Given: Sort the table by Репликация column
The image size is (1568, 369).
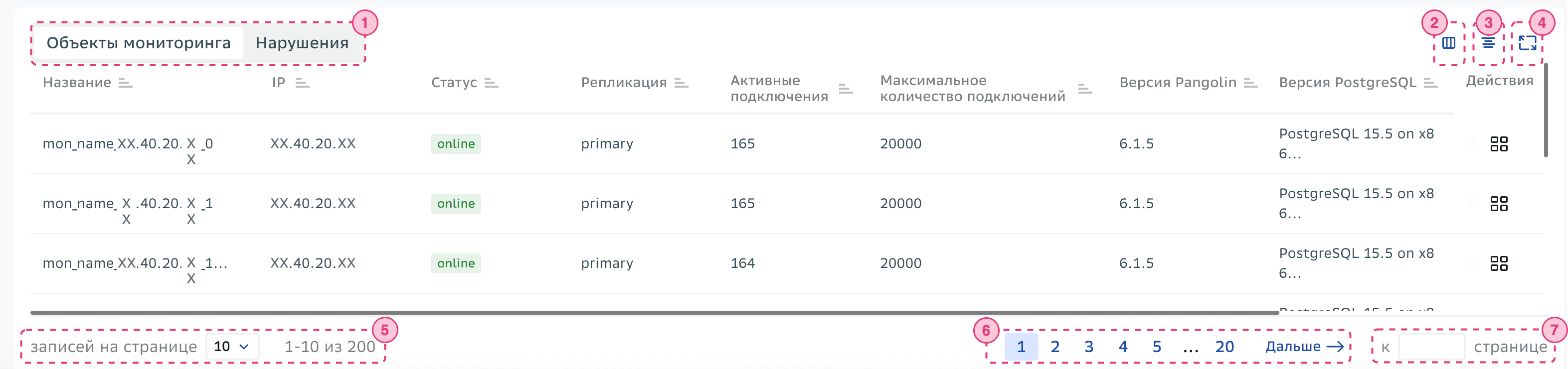Looking at the screenshot, I should pos(681,82).
